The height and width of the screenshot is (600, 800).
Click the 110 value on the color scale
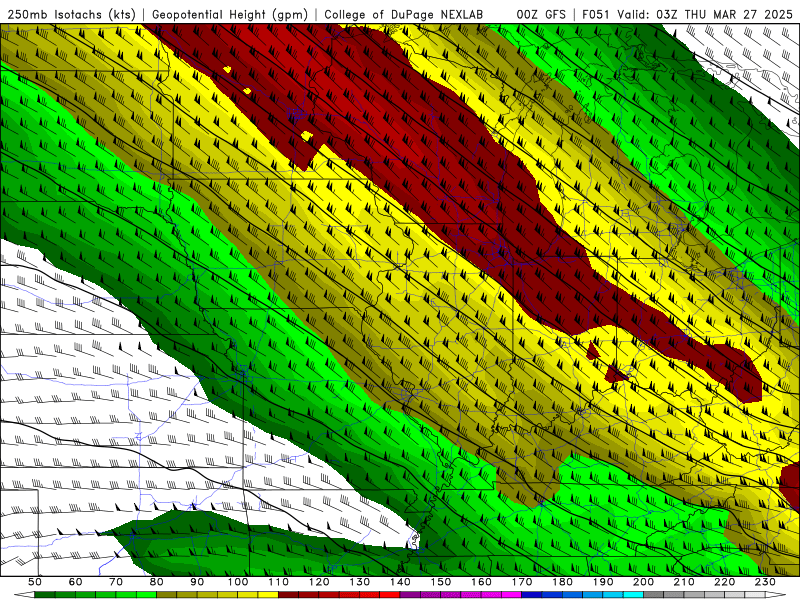point(278,582)
